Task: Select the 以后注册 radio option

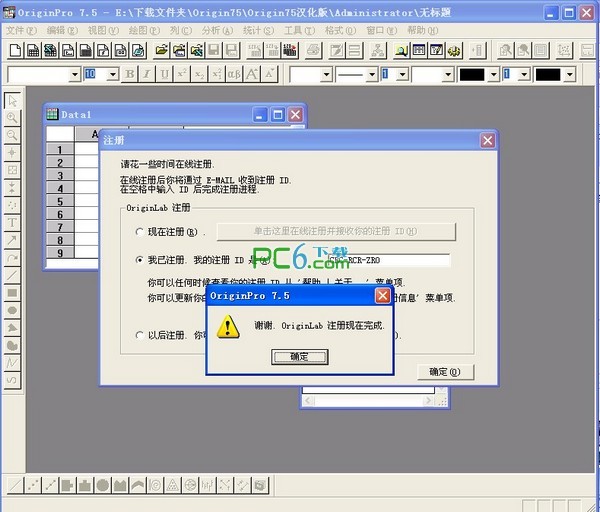Action: coord(140,335)
